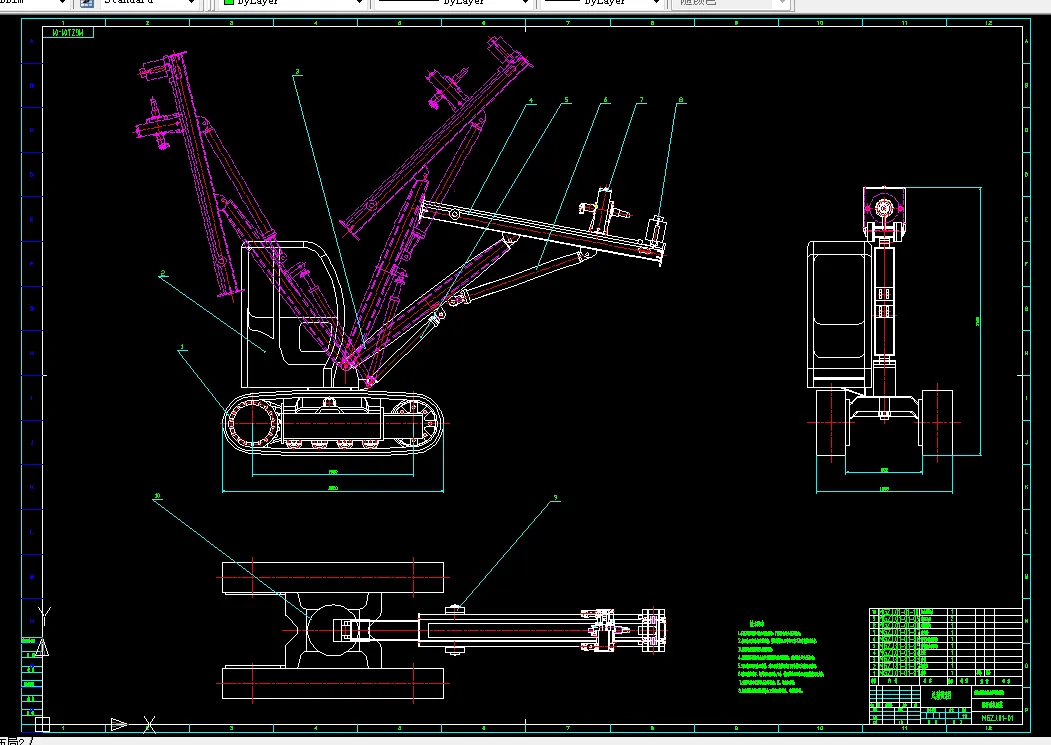Click the mirrored drawing number box top-left

pos(68,32)
